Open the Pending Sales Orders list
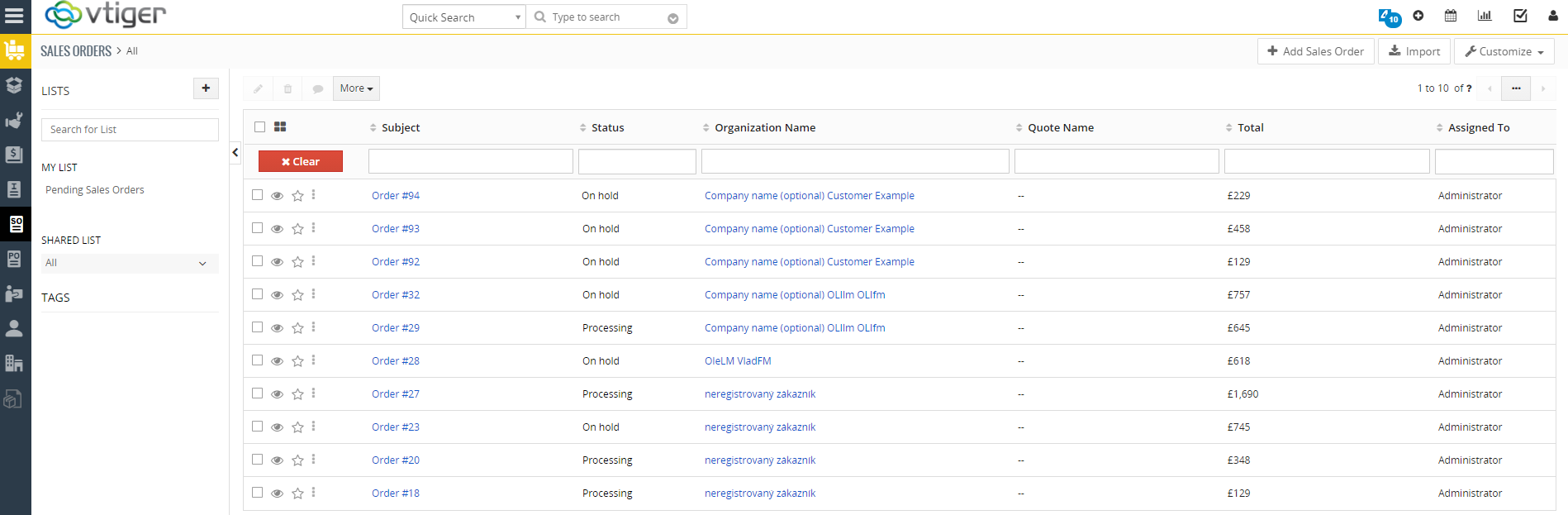The height and width of the screenshot is (515, 1568). click(x=95, y=190)
